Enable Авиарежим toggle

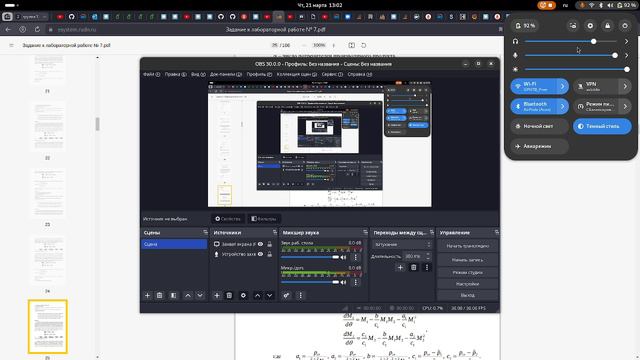tap(540, 146)
